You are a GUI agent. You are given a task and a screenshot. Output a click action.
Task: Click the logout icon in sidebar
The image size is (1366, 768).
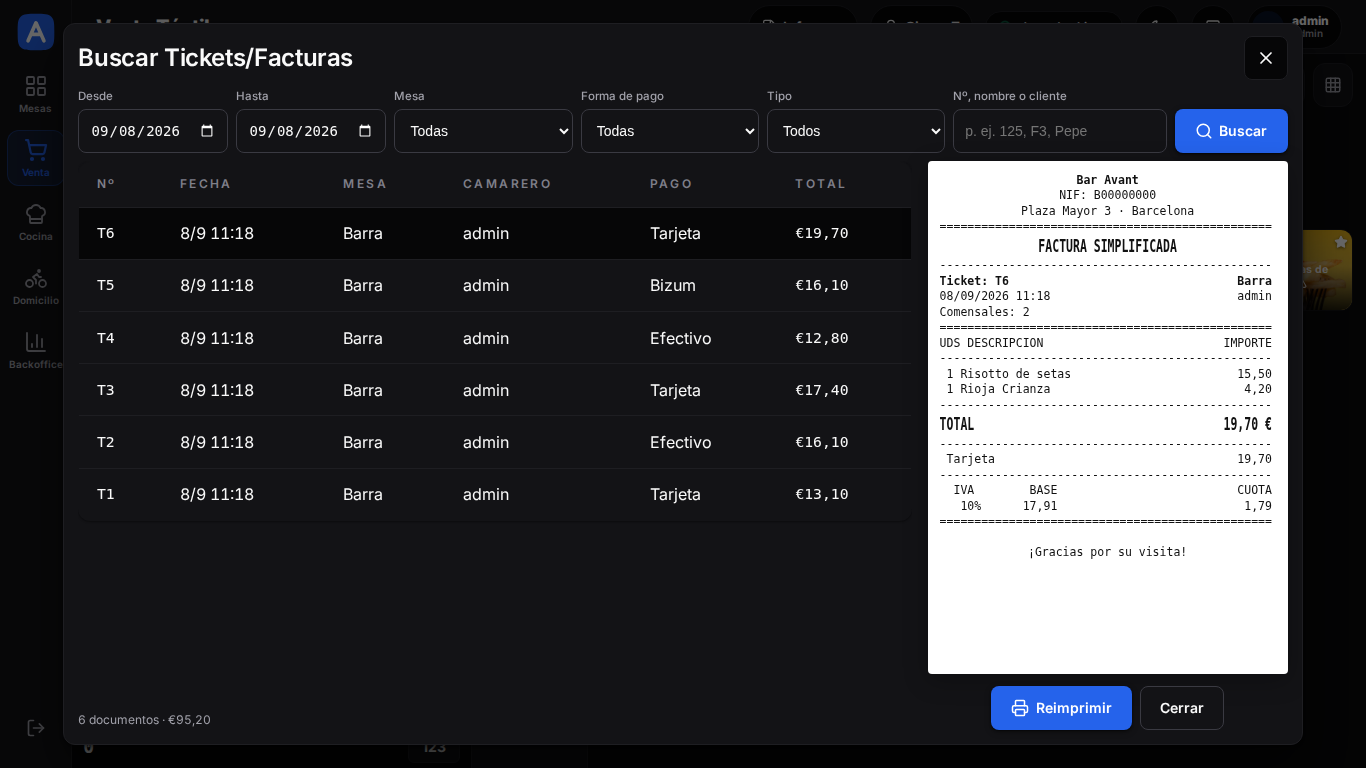(x=36, y=727)
